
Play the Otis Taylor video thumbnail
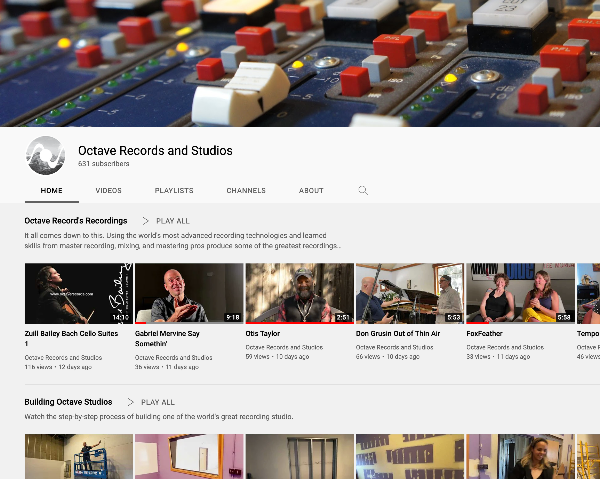point(299,293)
